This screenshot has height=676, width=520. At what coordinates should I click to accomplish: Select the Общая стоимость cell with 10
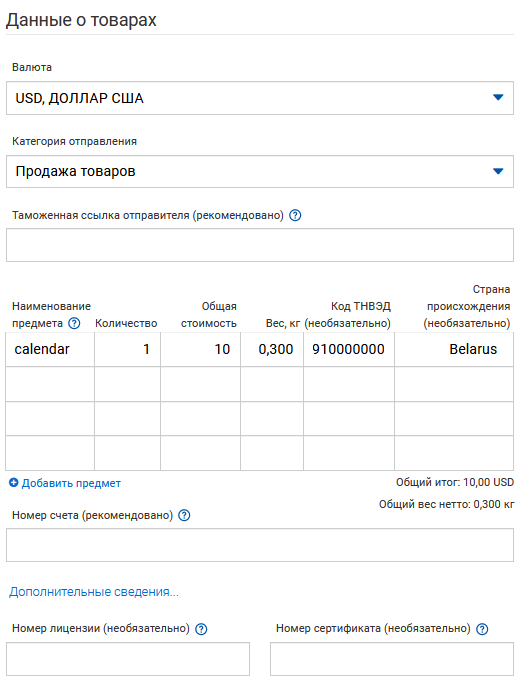[x=200, y=349]
